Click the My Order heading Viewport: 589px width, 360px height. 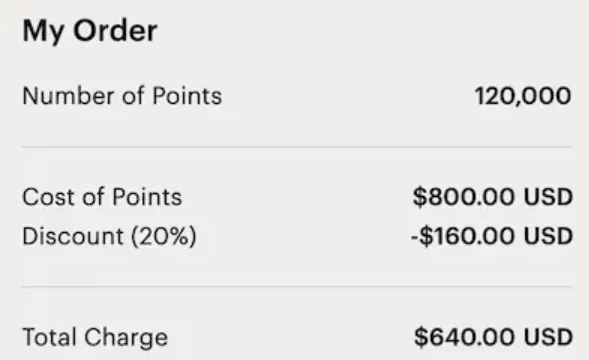[90, 32]
